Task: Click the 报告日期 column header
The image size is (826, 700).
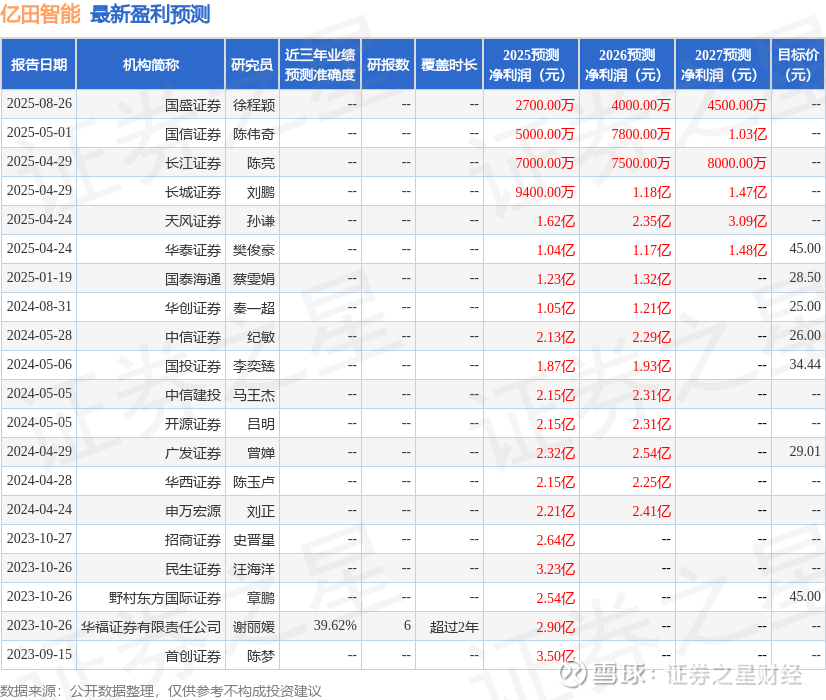Action: click(39, 64)
